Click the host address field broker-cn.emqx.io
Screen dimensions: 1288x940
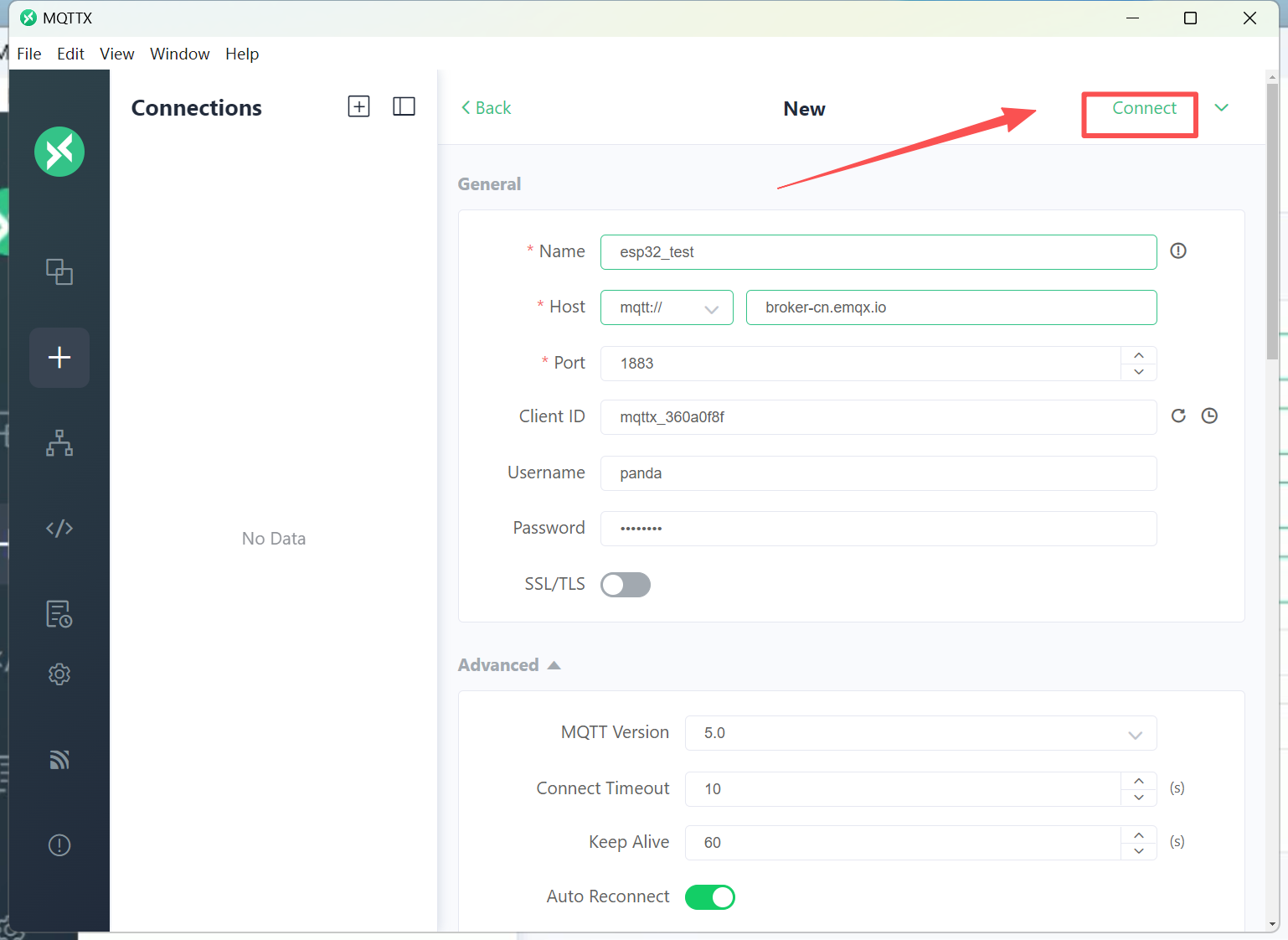pyautogui.click(x=951, y=307)
